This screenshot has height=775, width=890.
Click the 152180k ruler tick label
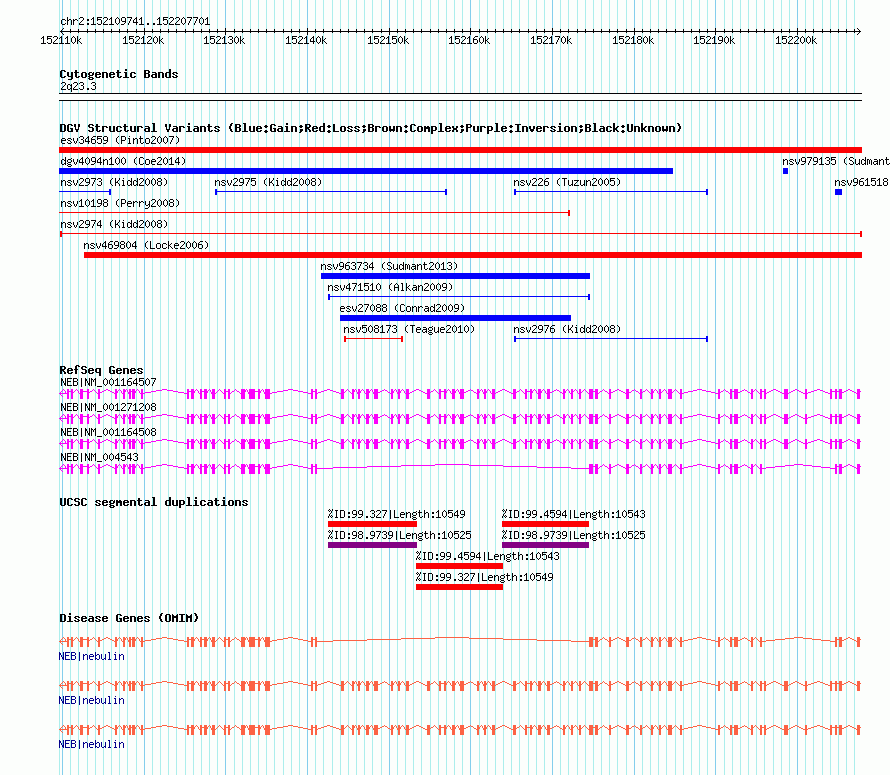632,40
